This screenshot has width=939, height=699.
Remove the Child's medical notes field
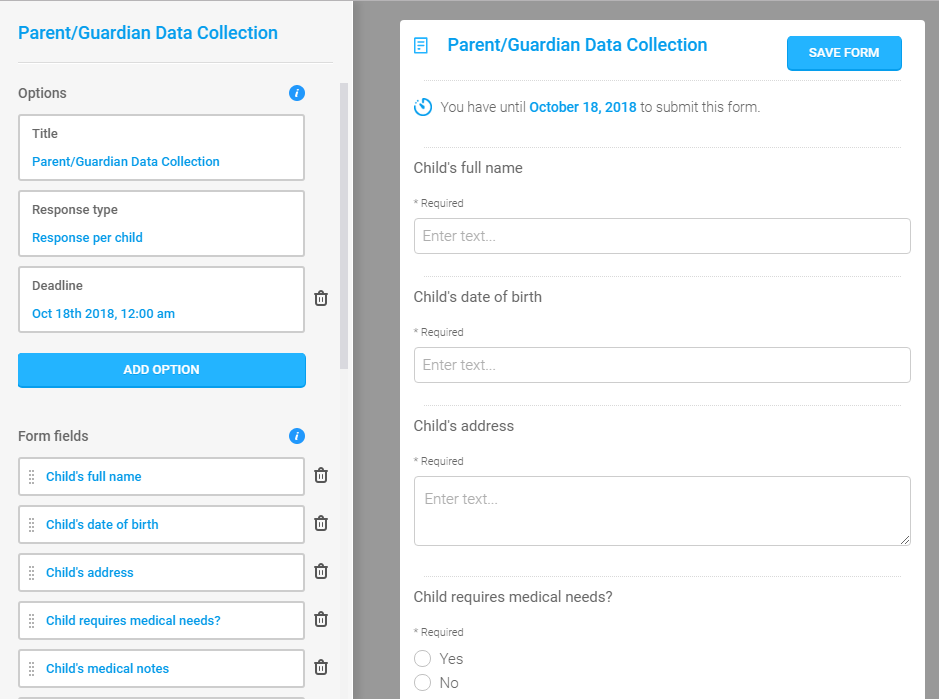321,667
